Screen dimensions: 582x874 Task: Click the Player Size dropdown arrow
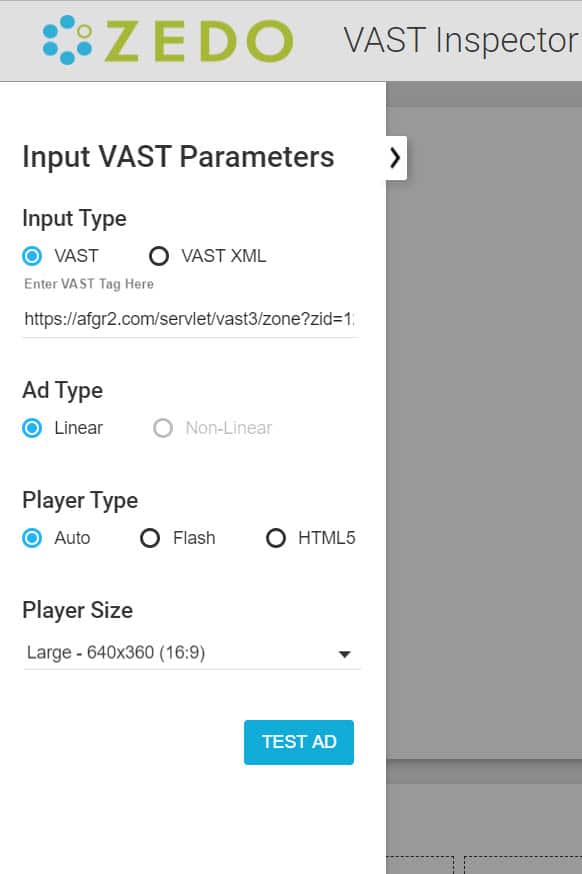tap(344, 653)
